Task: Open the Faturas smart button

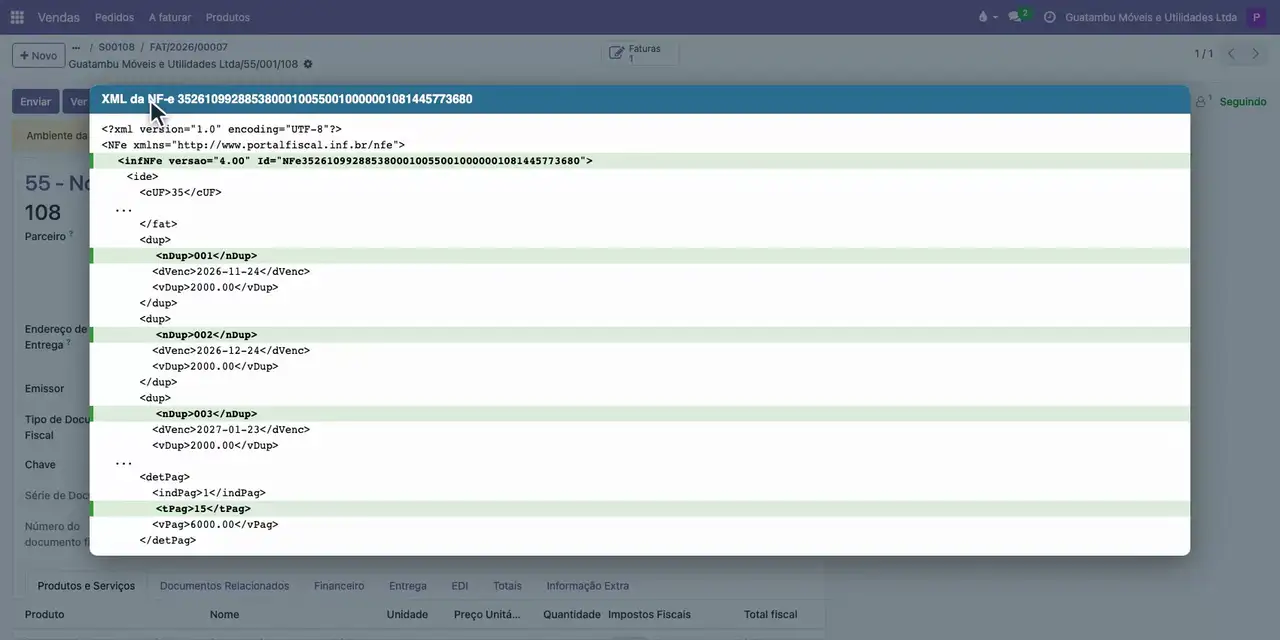Action: (x=640, y=54)
